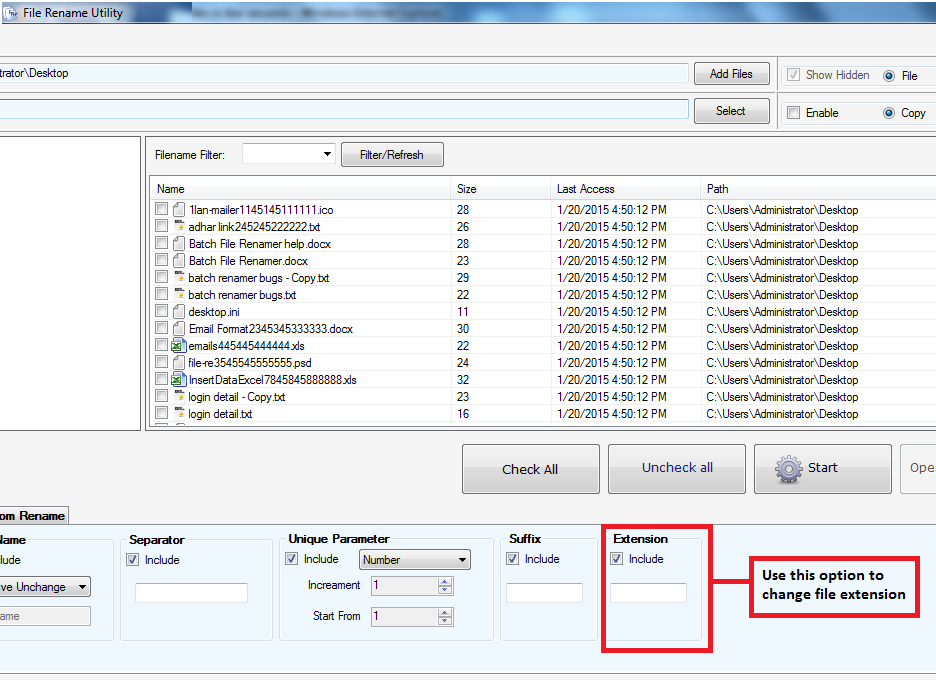Click the icon beside 1lan-mailer1145145111111.ico
936x680 pixels.
(178, 209)
